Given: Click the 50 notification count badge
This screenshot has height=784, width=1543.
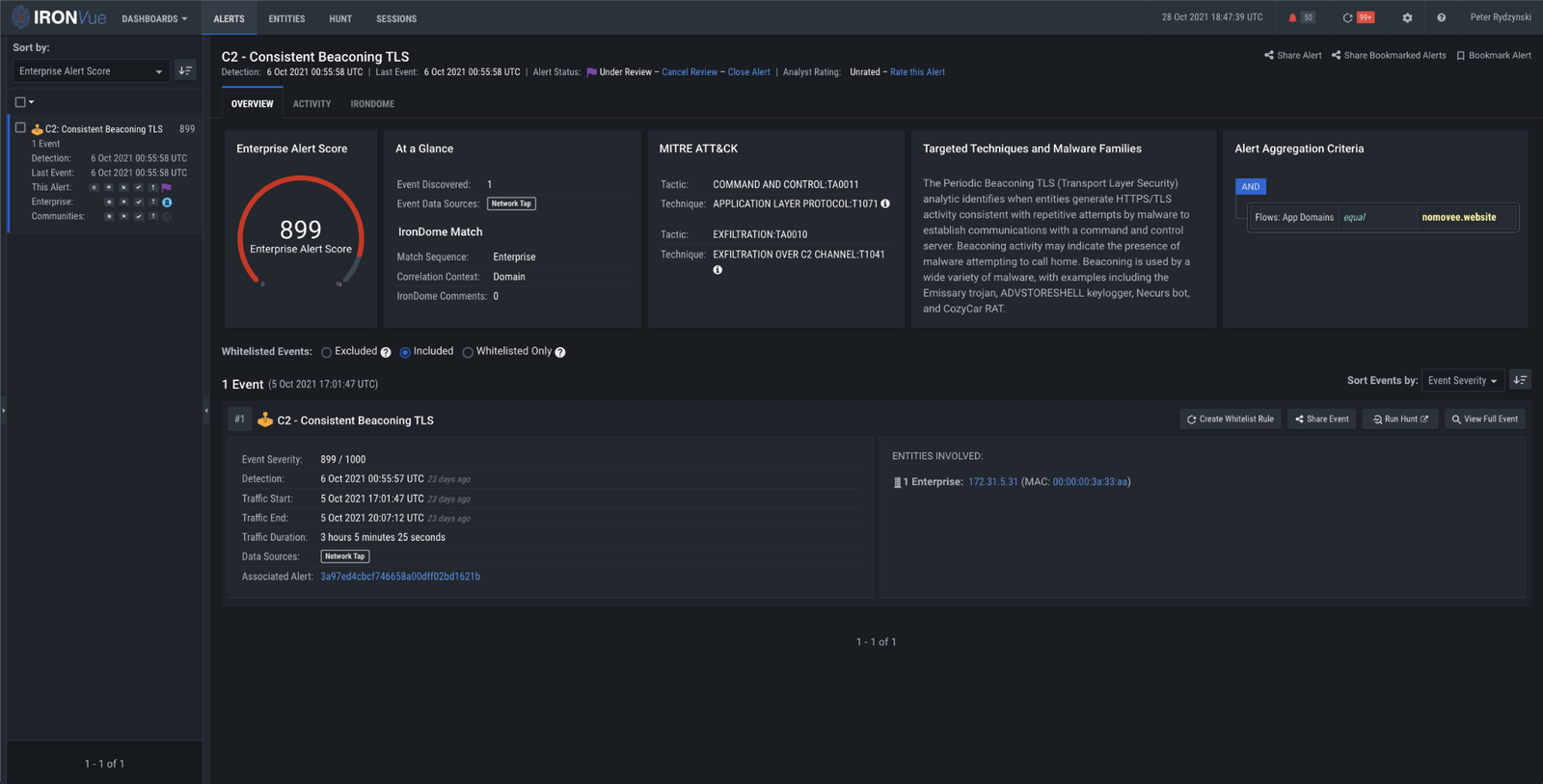Looking at the screenshot, I should 1308,17.
